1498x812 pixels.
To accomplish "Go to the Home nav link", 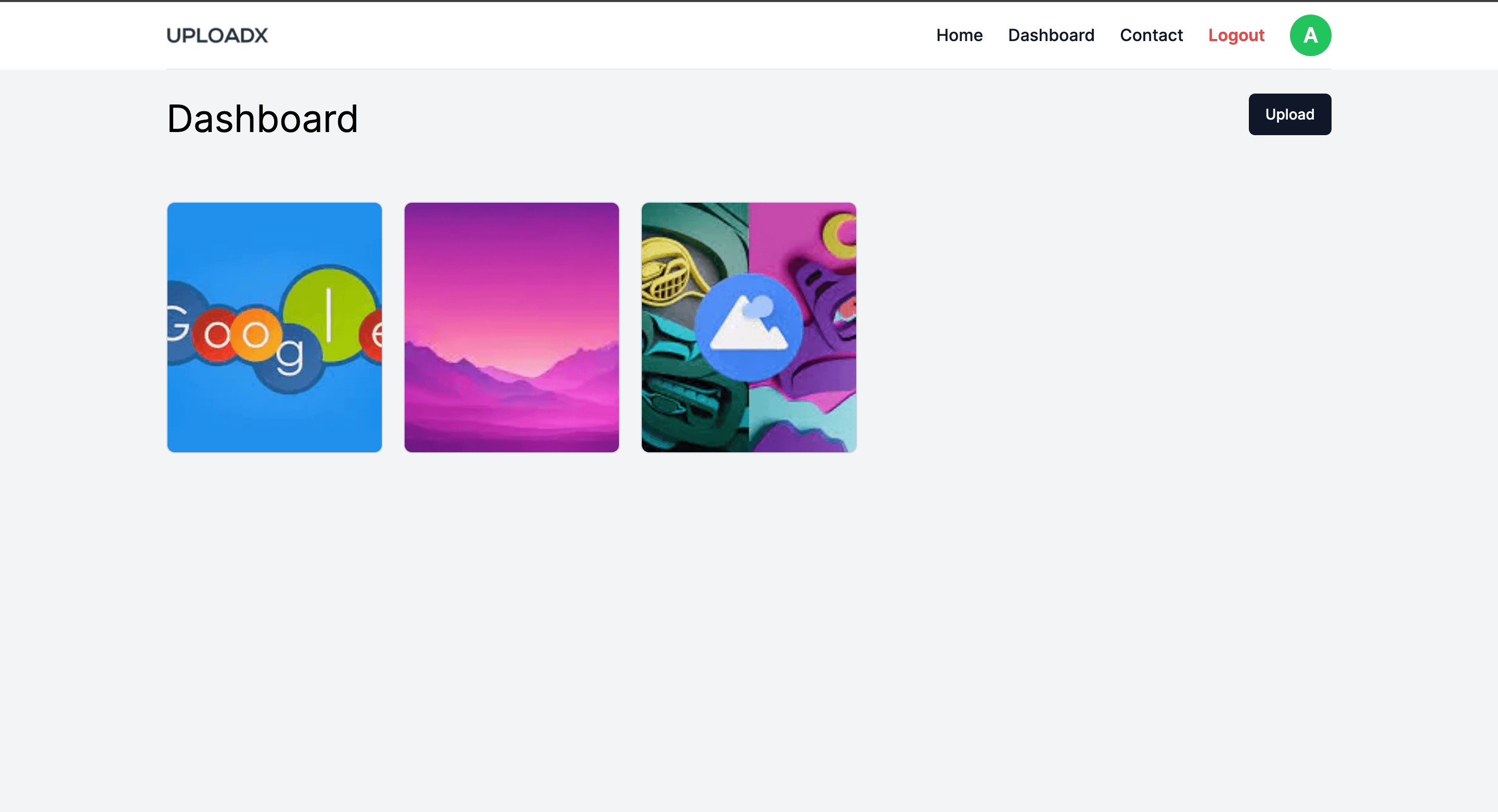I will [959, 35].
